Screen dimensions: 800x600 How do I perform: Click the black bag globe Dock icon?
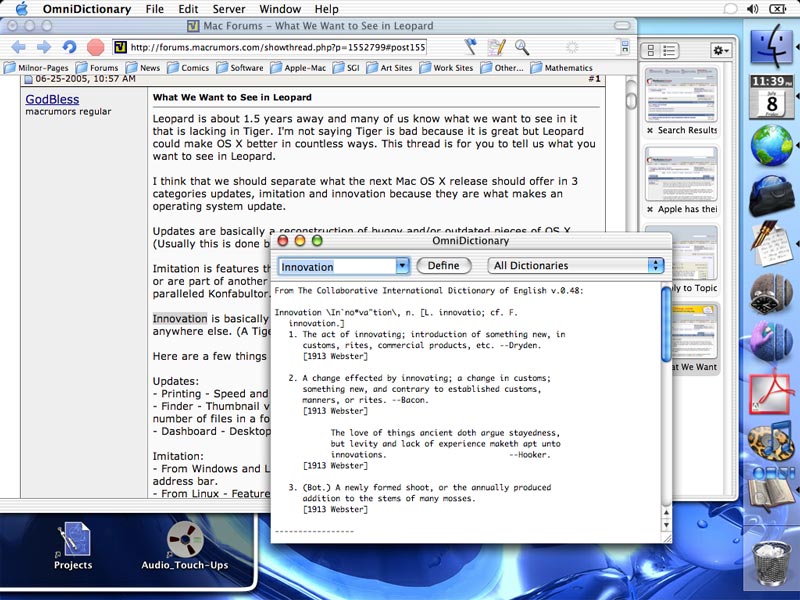(771, 196)
